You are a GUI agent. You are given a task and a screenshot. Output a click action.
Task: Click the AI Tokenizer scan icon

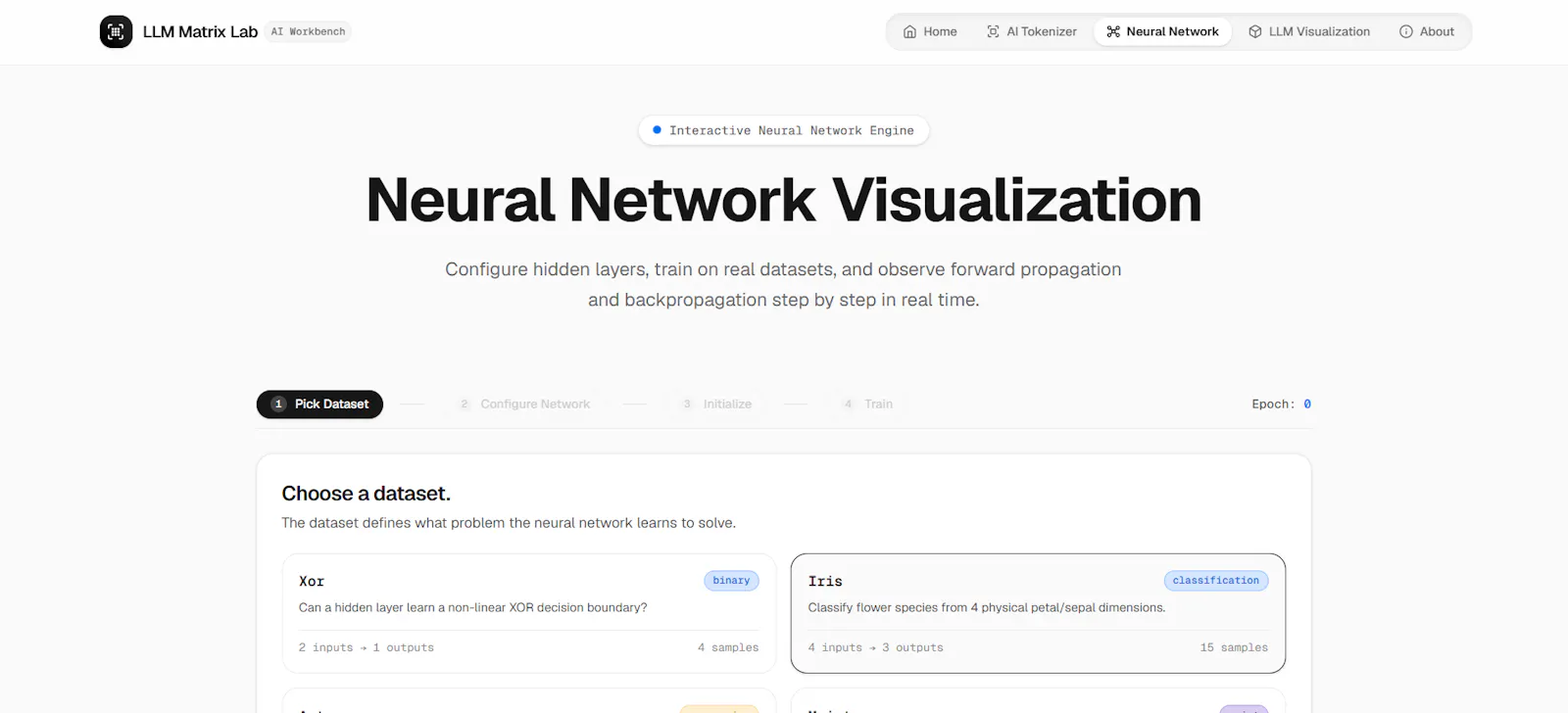(993, 31)
